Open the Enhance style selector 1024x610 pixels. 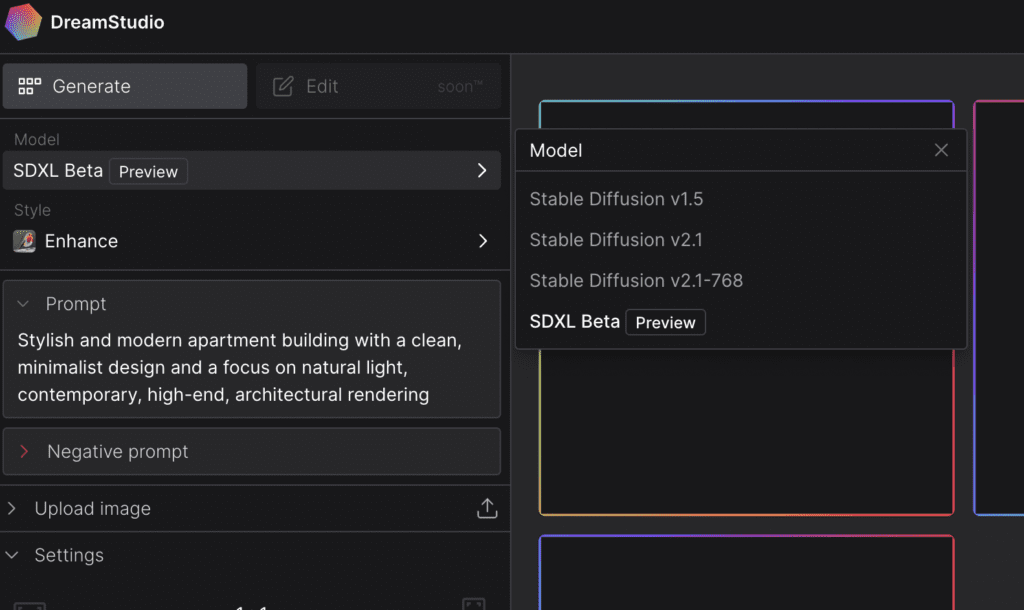(251, 241)
